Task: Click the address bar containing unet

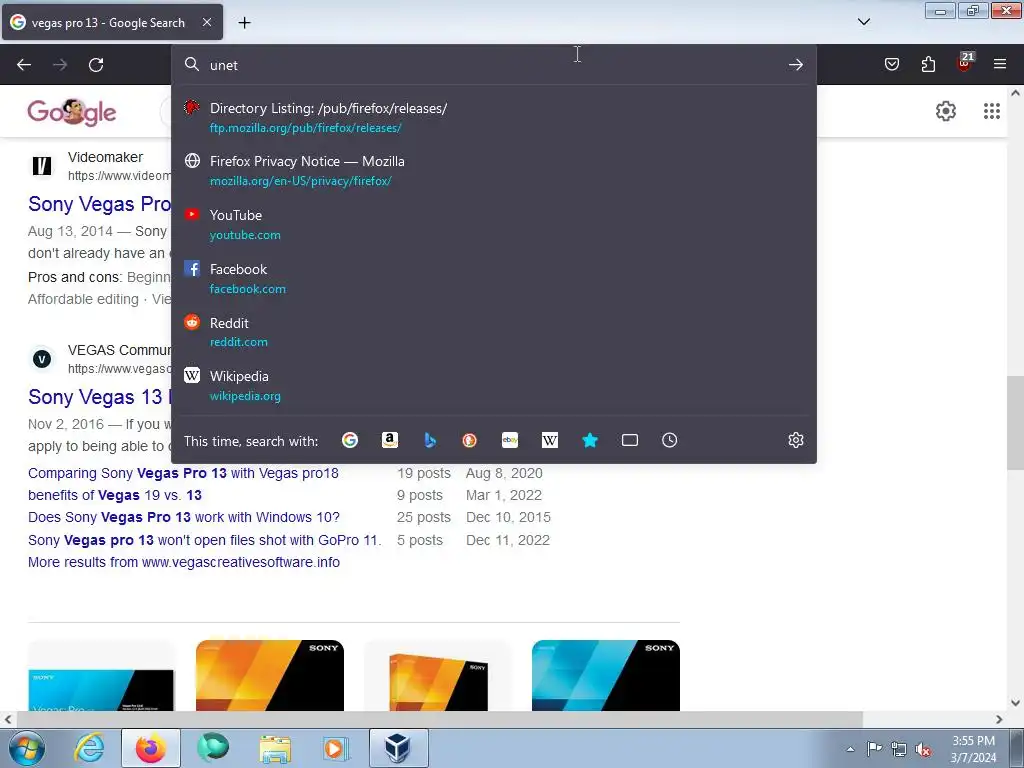Action: (494, 65)
